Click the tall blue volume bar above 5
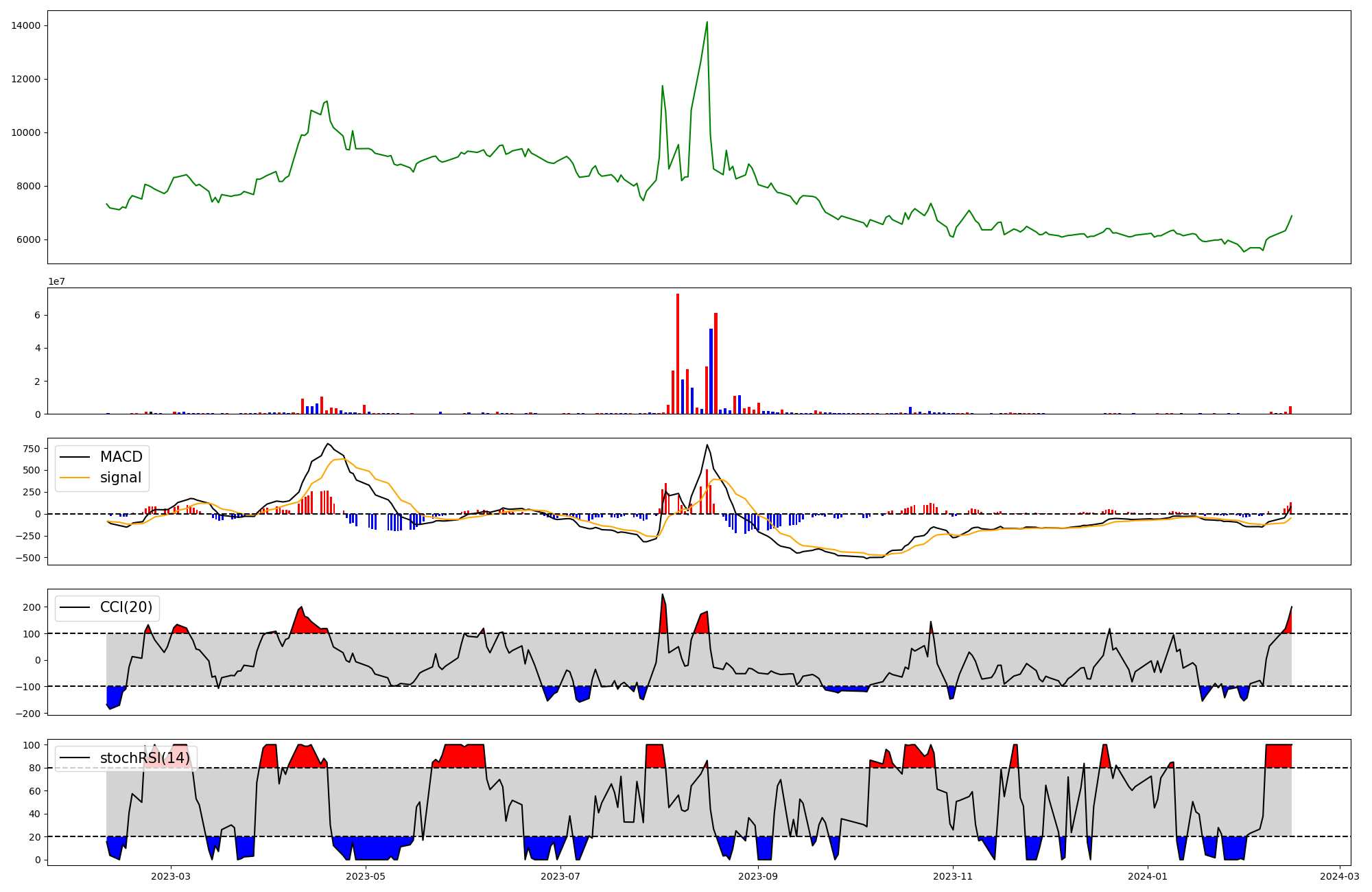The height and width of the screenshot is (892, 1372). pyautogui.click(x=711, y=371)
